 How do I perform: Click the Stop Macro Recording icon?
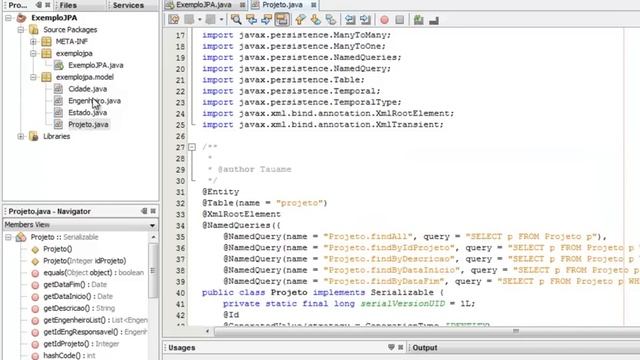pyautogui.click(x=400, y=20)
